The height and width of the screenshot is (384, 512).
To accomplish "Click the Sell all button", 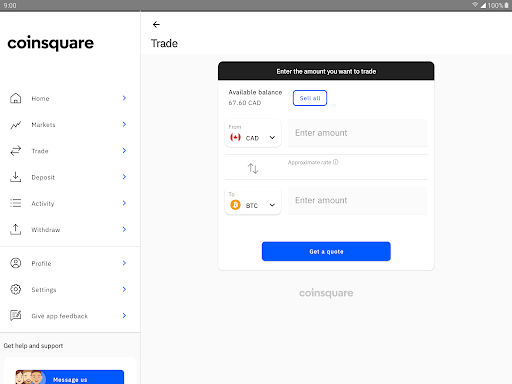I will [x=310, y=98].
